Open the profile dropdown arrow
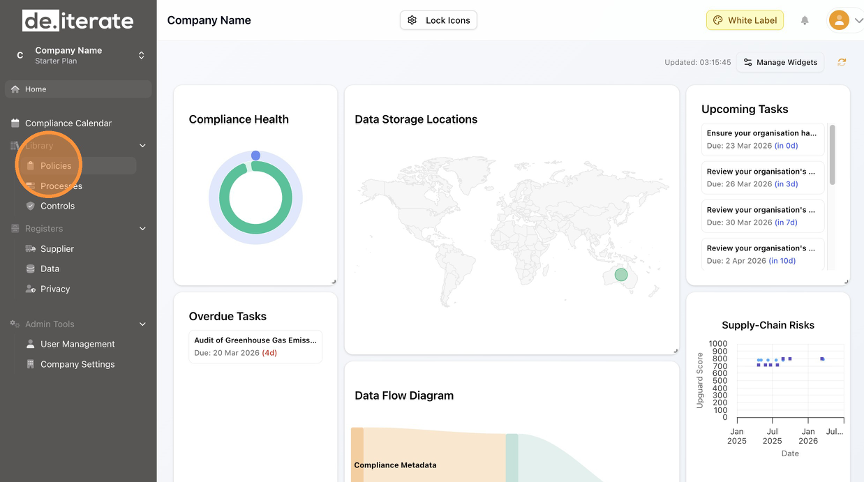 (855, 20)
